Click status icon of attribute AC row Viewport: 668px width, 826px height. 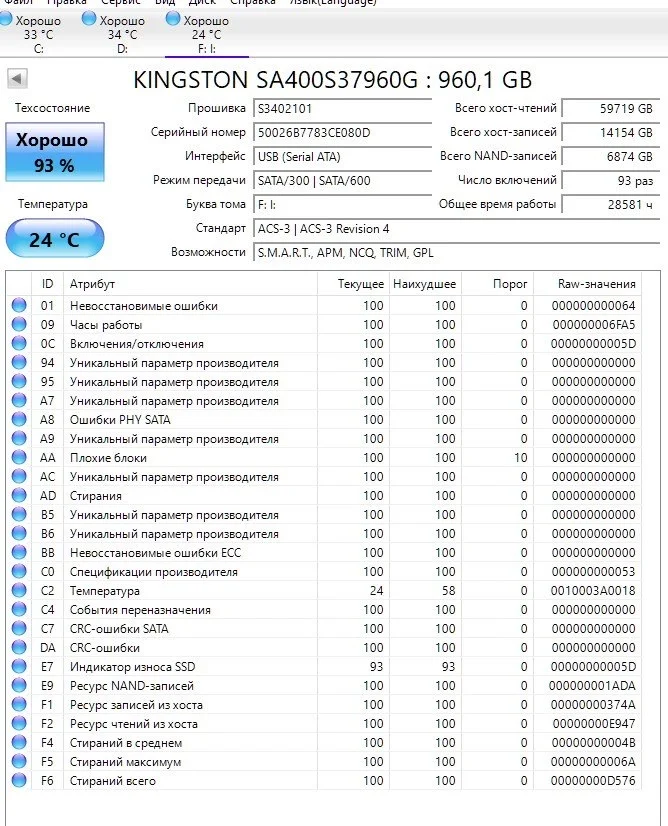pyautogui.click(x=19, y=476)
